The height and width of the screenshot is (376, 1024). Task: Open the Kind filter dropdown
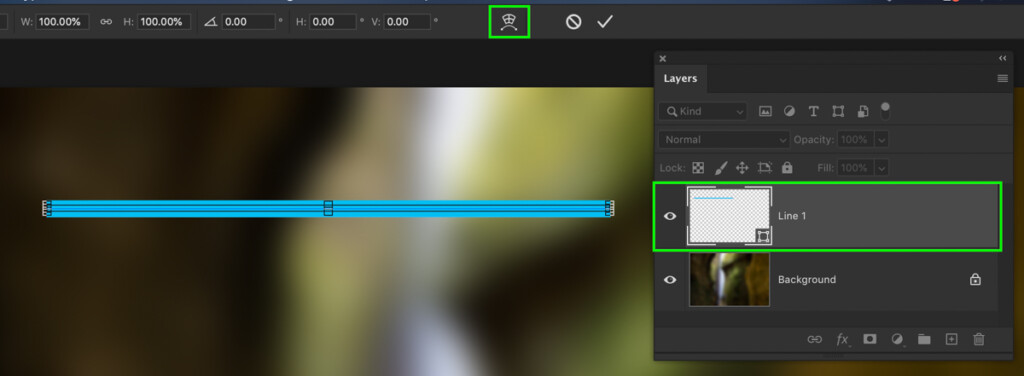point(702,112)
